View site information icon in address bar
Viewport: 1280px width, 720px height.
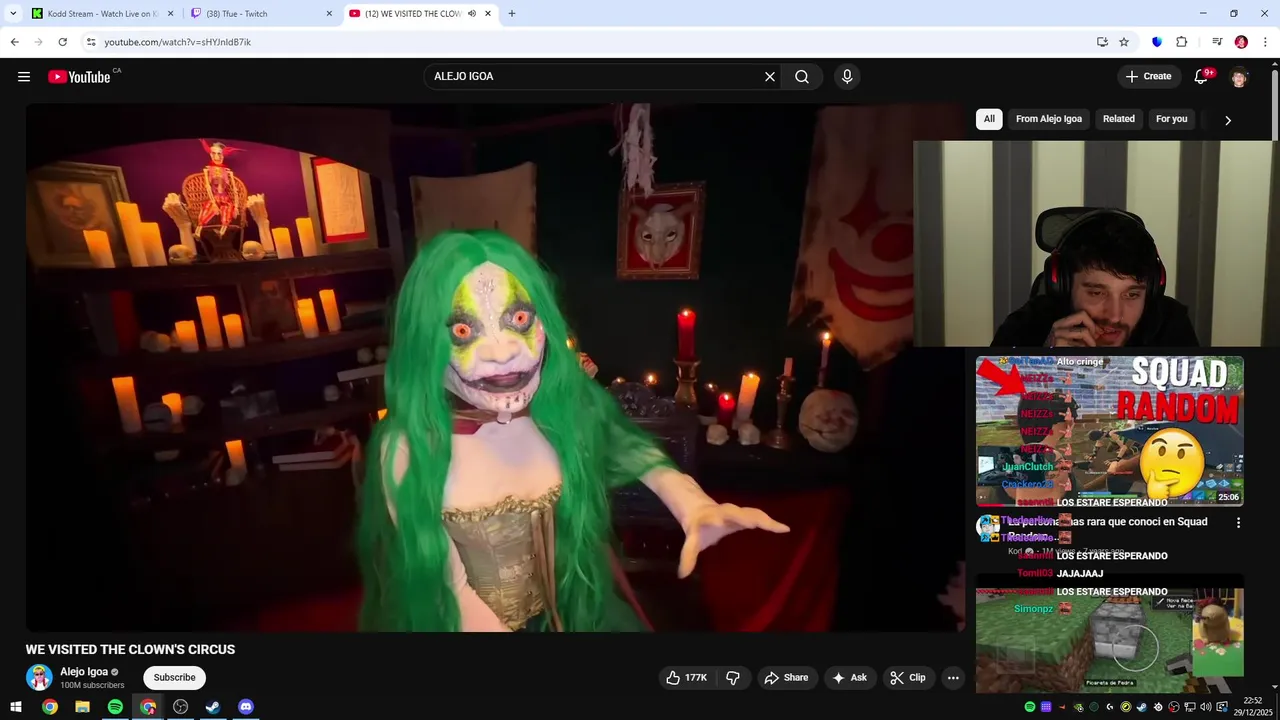[91, 42]
